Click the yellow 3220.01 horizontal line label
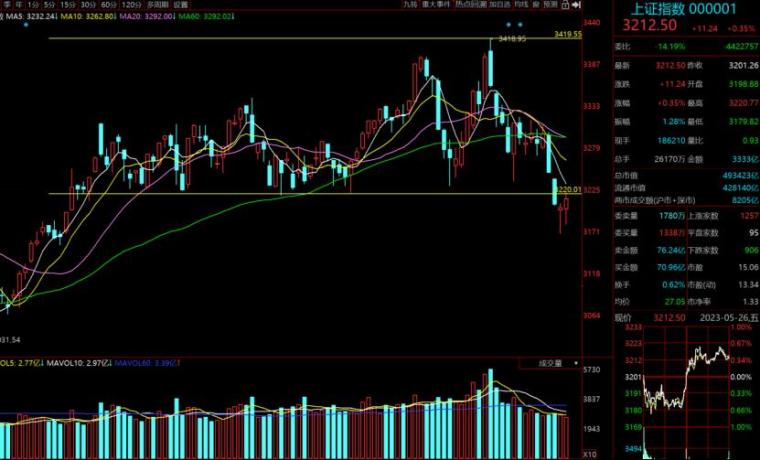 [x=567, y=188]
